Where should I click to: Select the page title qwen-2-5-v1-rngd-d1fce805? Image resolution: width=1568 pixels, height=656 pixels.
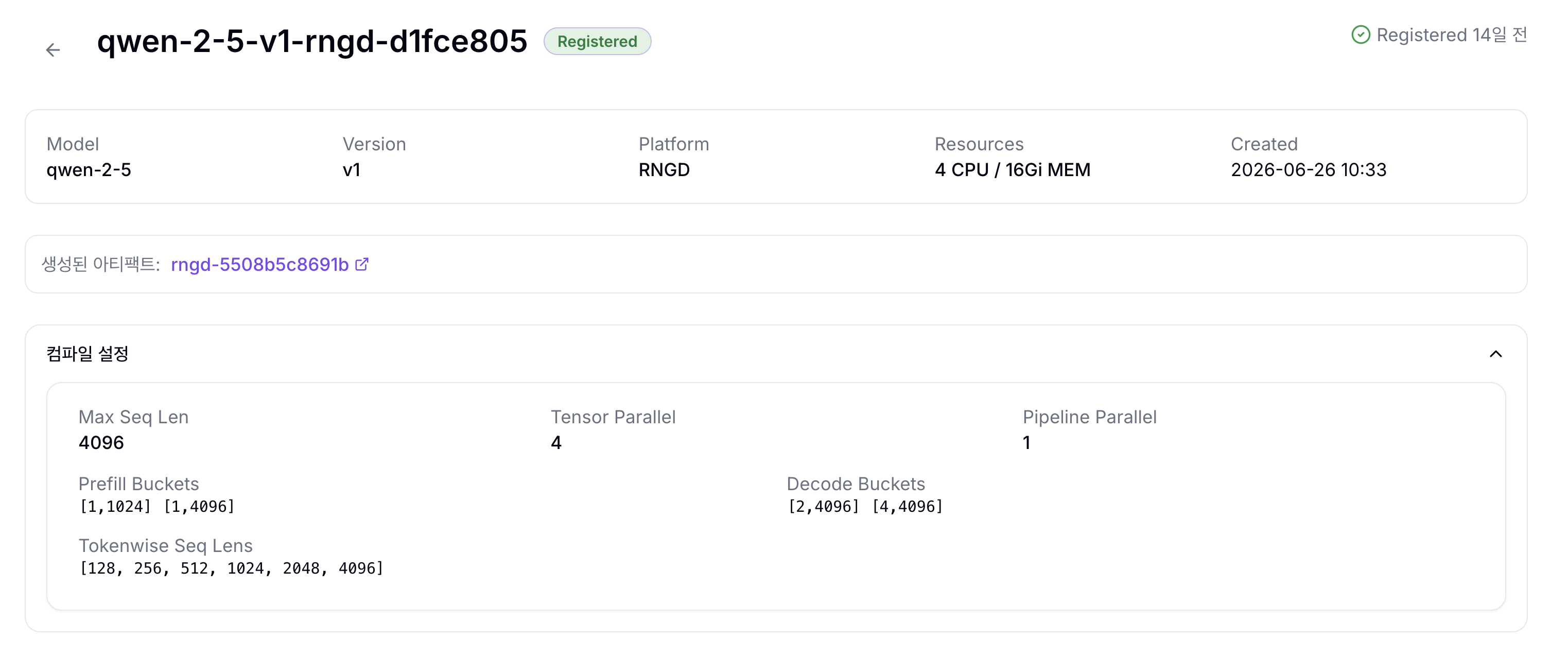312,41
